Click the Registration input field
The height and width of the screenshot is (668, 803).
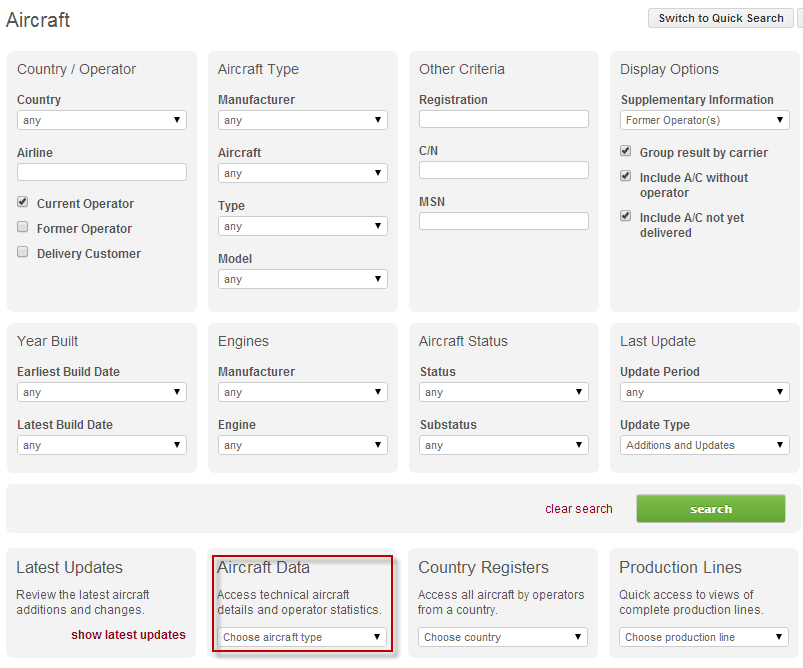504,119
